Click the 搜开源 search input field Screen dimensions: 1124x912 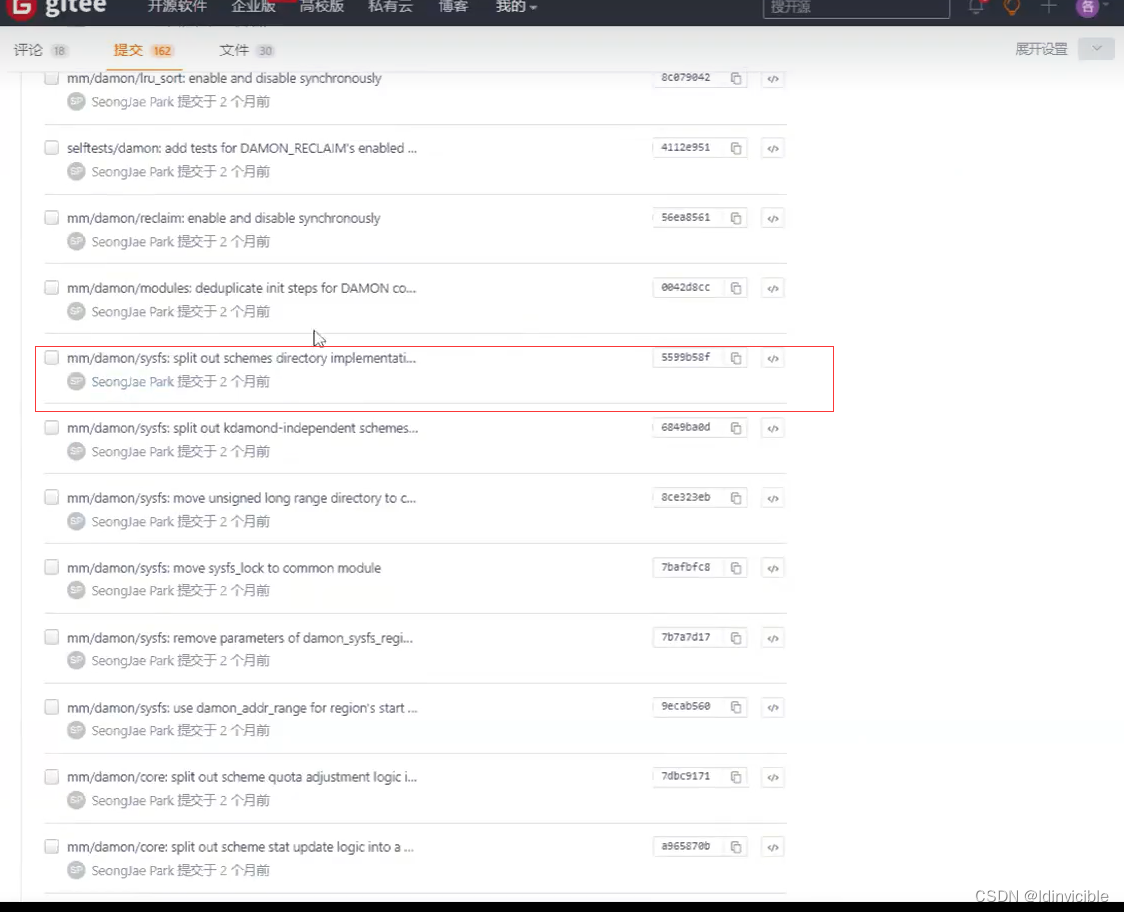click(855, 9)
